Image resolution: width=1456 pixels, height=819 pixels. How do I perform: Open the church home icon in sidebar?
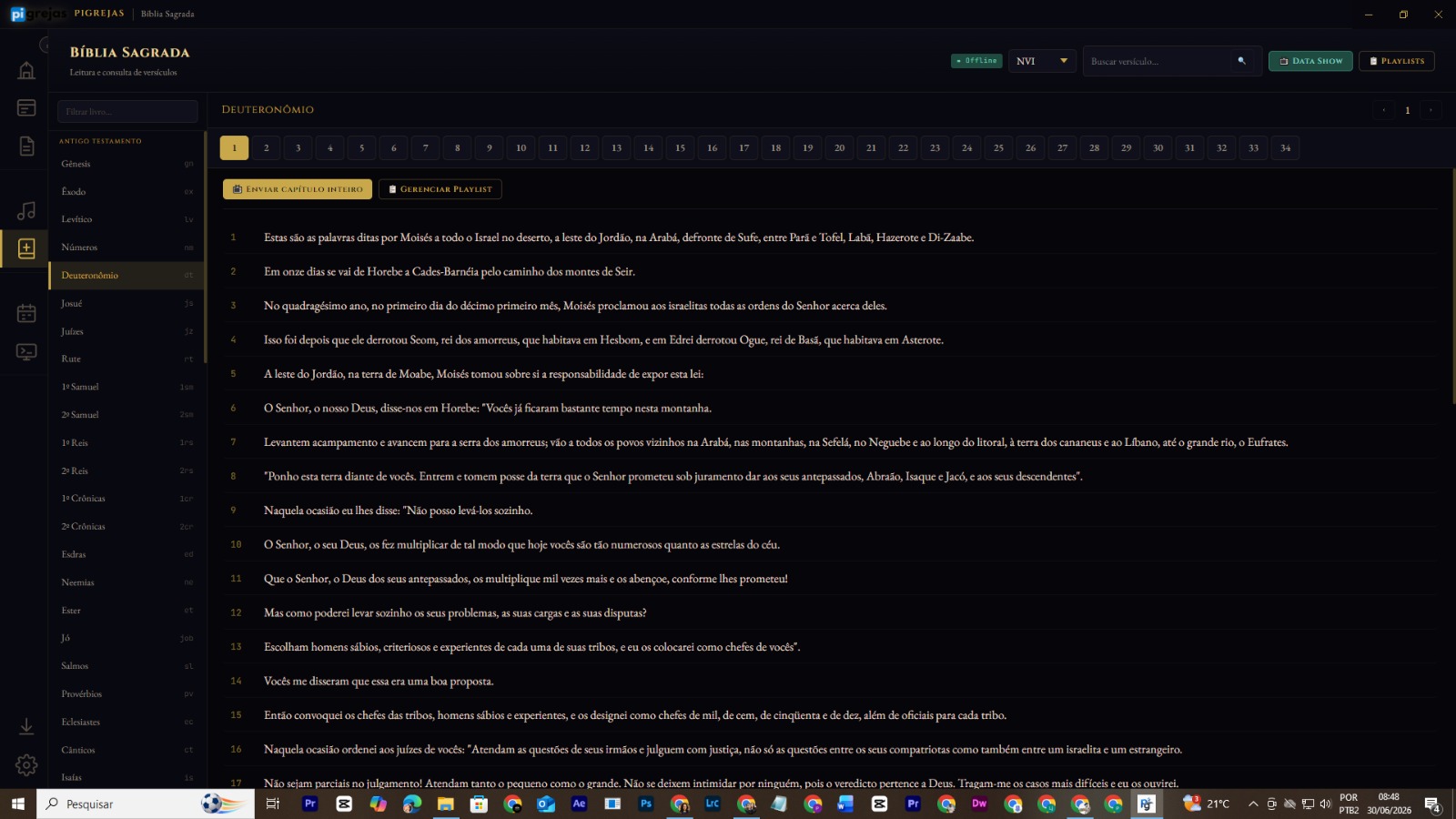coord(26,71)
